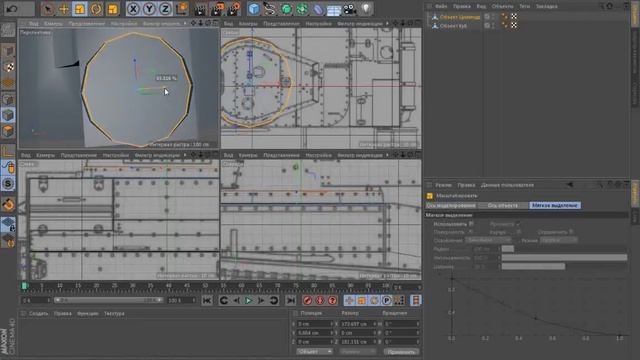
Task: Toggle the Просмотр checkbox
Action: click(518, 224)
